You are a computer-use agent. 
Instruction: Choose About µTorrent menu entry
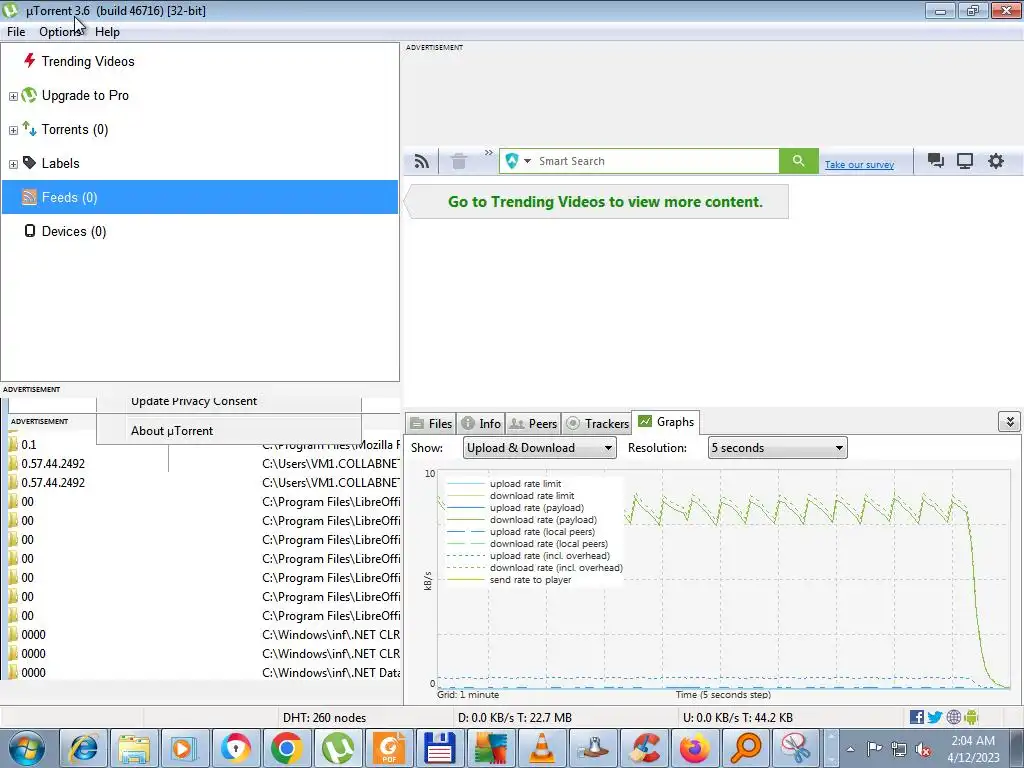pos(229,431)
